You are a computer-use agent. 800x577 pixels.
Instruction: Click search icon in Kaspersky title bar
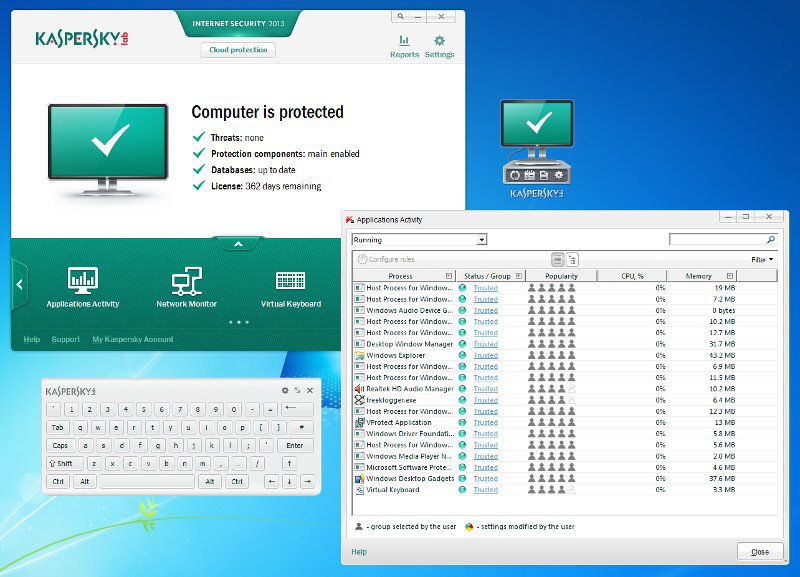(x=401, y=16)
